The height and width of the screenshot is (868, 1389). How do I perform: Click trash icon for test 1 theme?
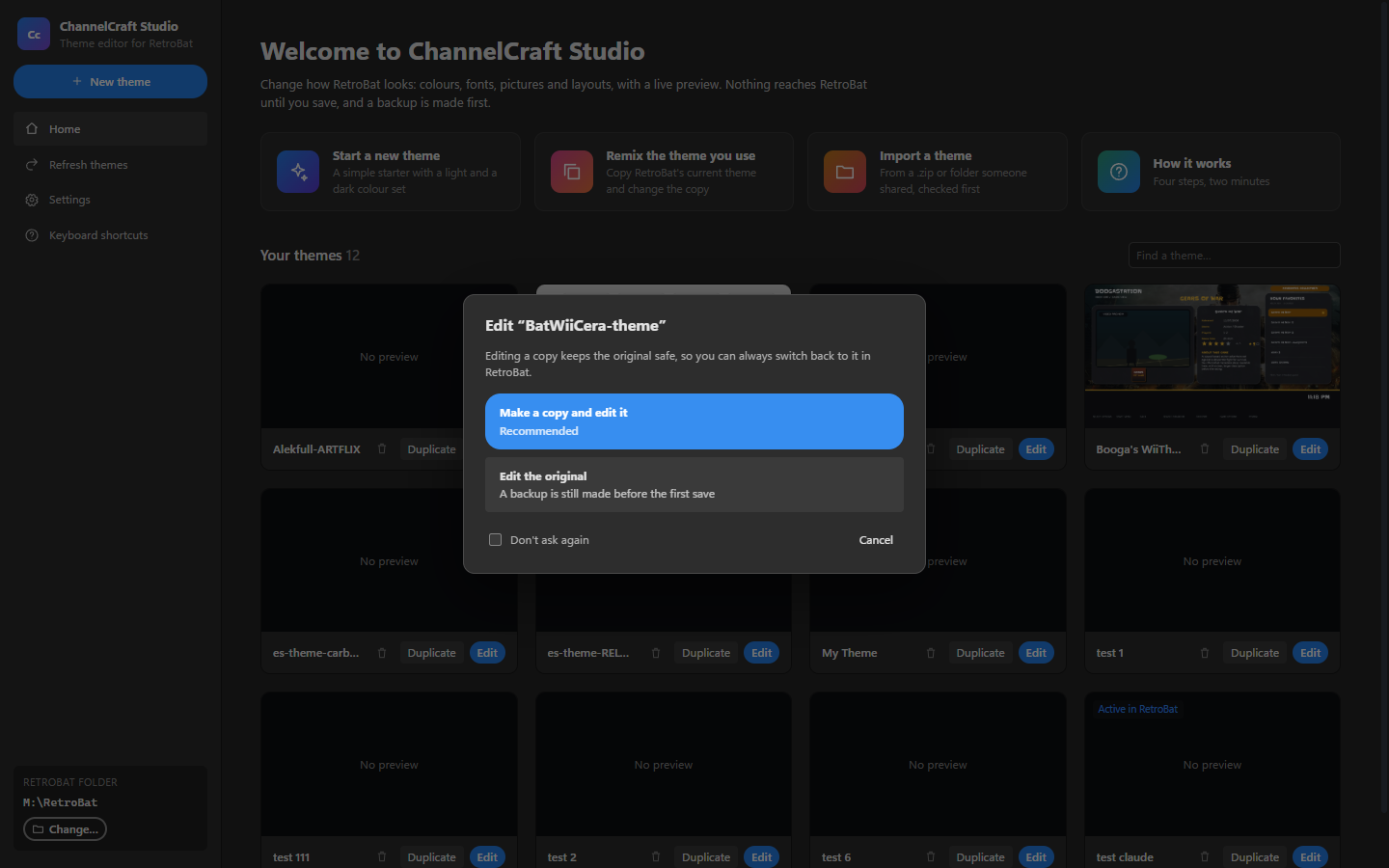(1205, 653)
